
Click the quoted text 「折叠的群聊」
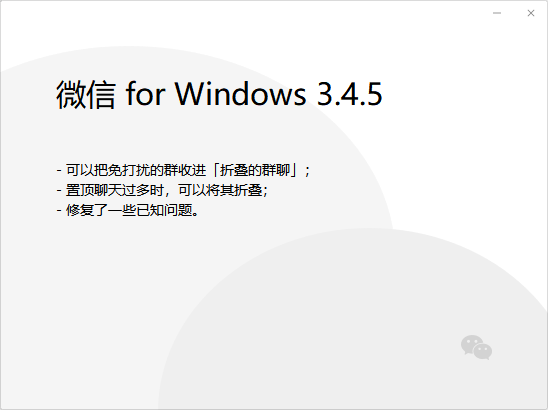pyautogui.click(x=255, y=171)
